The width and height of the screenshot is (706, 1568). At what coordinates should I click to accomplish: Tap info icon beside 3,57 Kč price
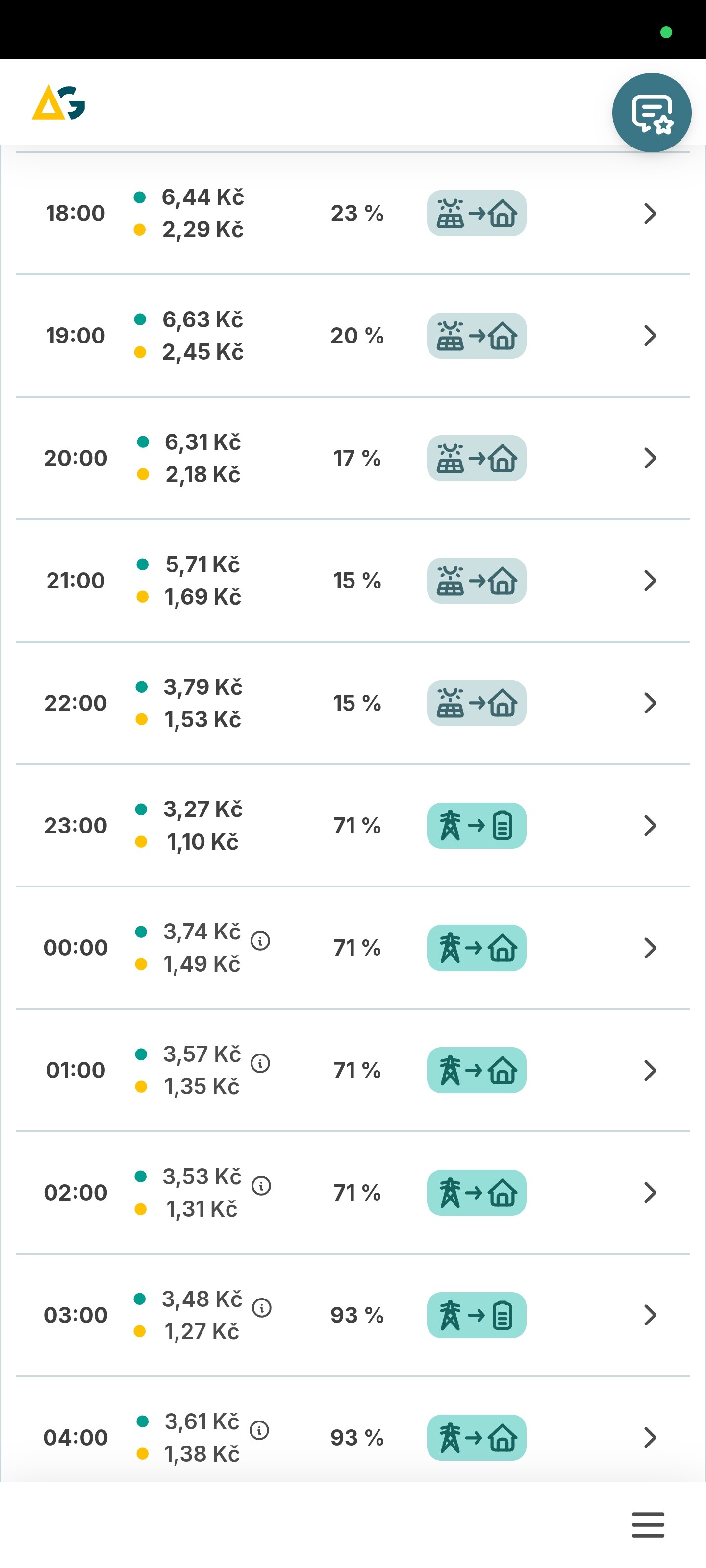click(261, 1063)
